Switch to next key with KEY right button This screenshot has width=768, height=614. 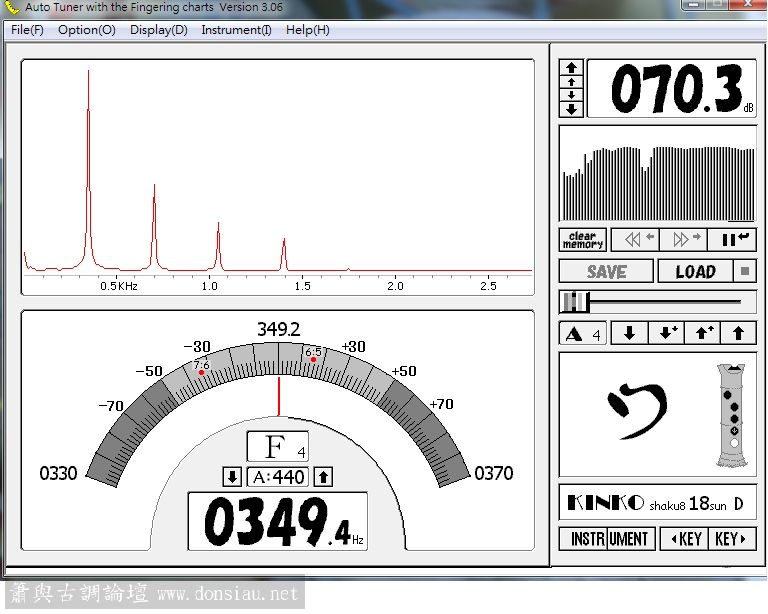pyautogui.click(x=733, y=539)
